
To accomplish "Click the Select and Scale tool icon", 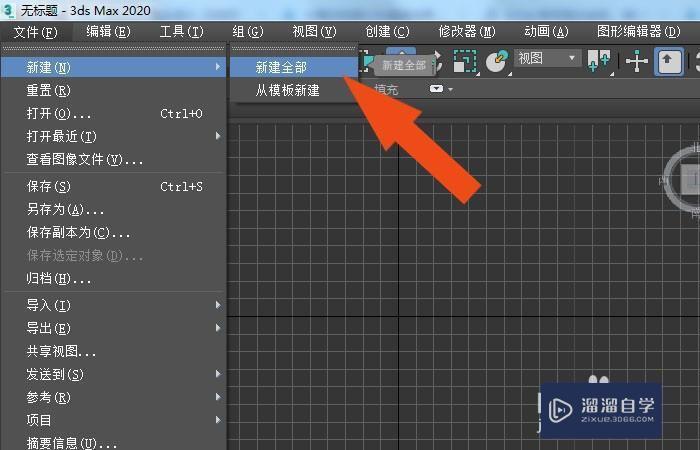I will click(464, 61).
